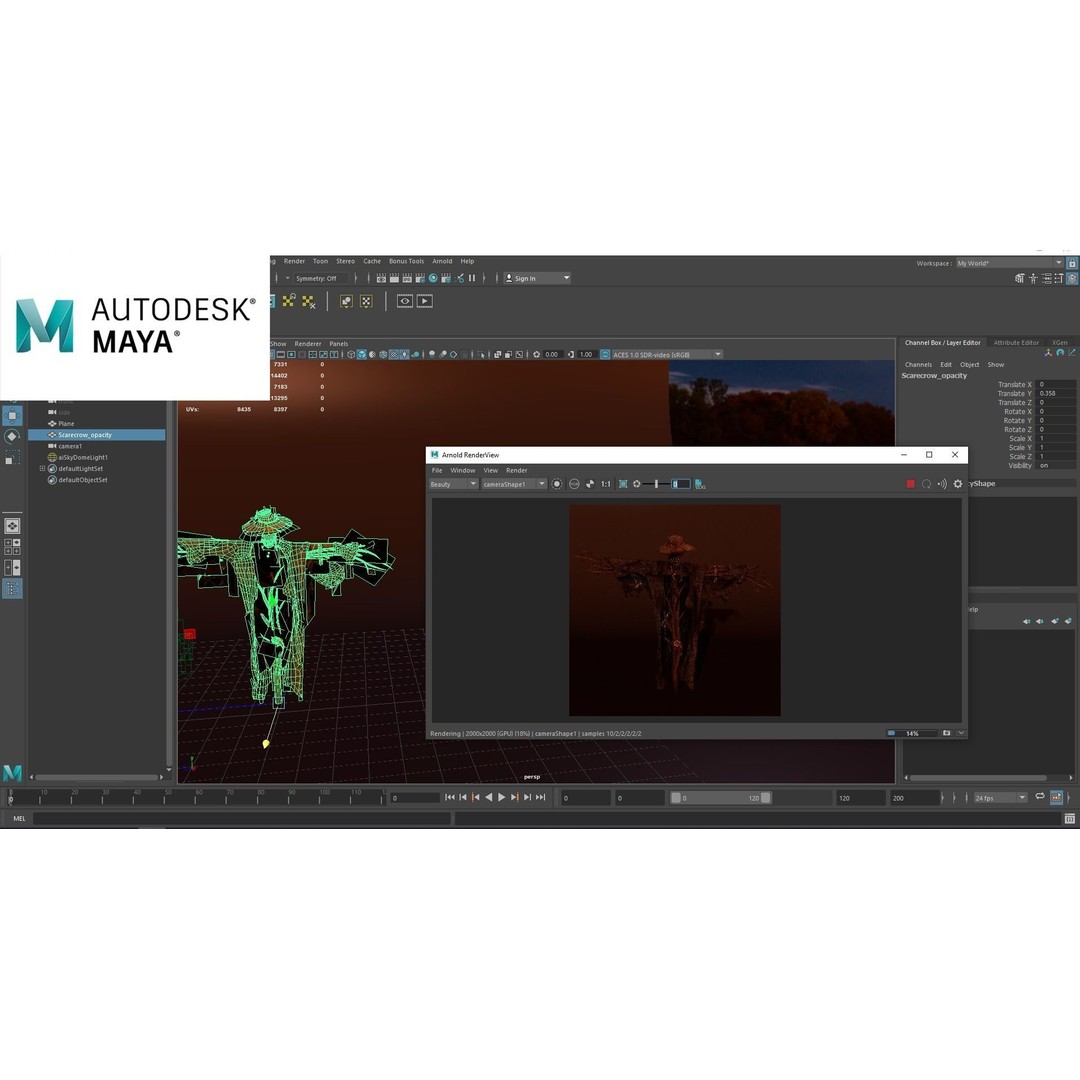Click yellow checker with X shelf icon

click(309, 302)
